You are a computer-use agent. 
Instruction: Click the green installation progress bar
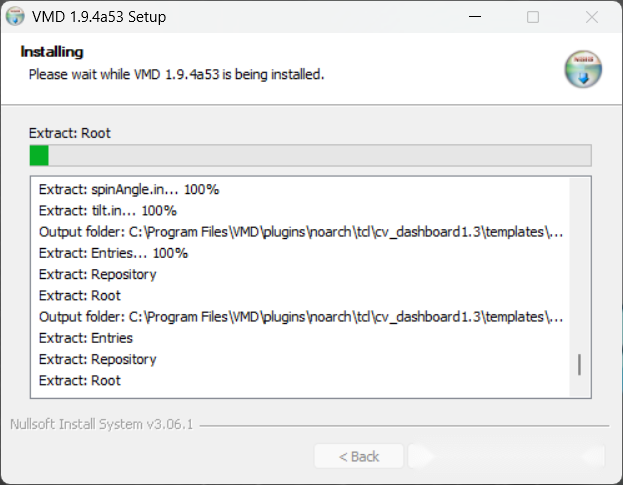310,155
